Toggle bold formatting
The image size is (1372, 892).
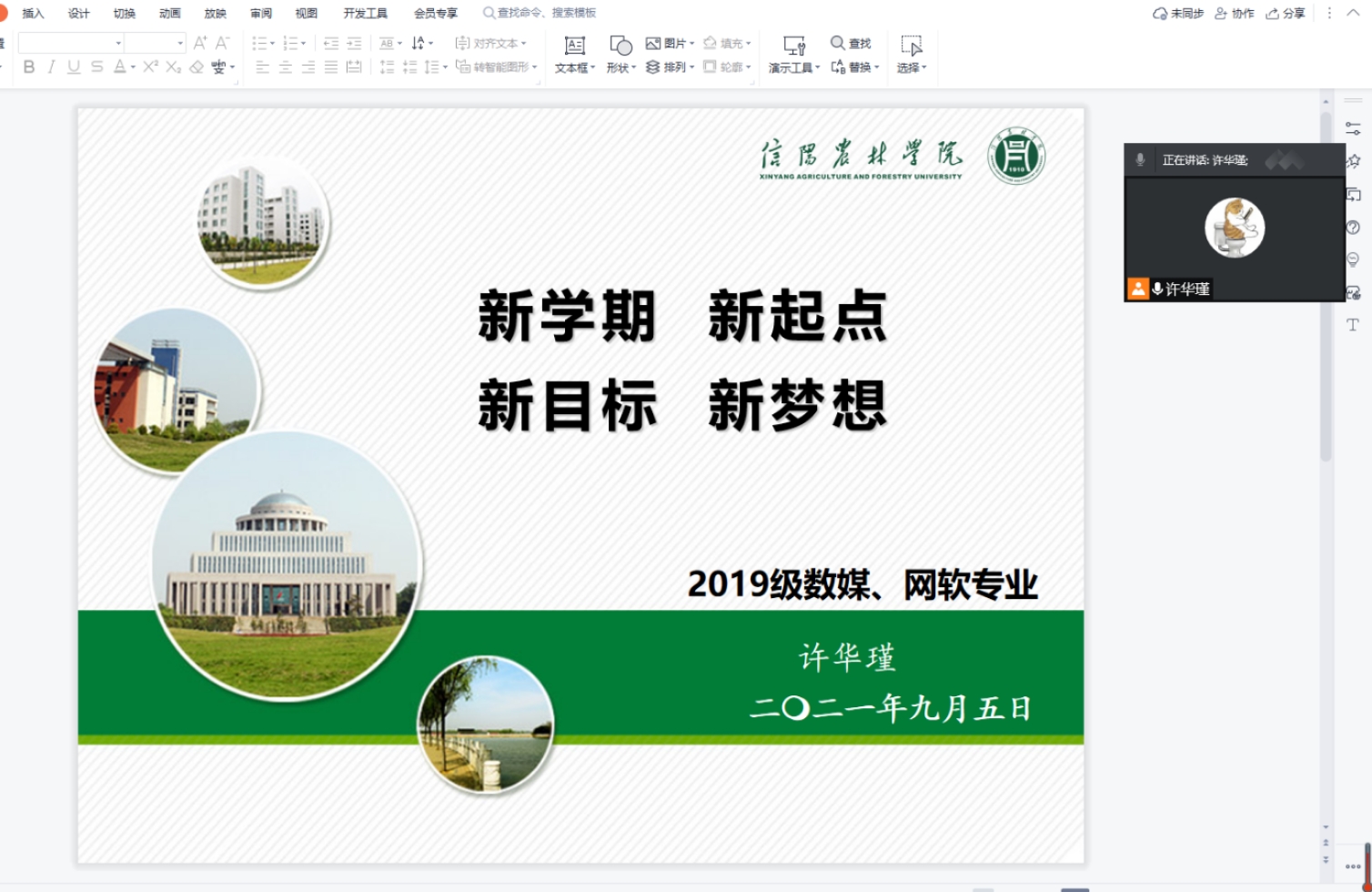(x=29, y=66)
